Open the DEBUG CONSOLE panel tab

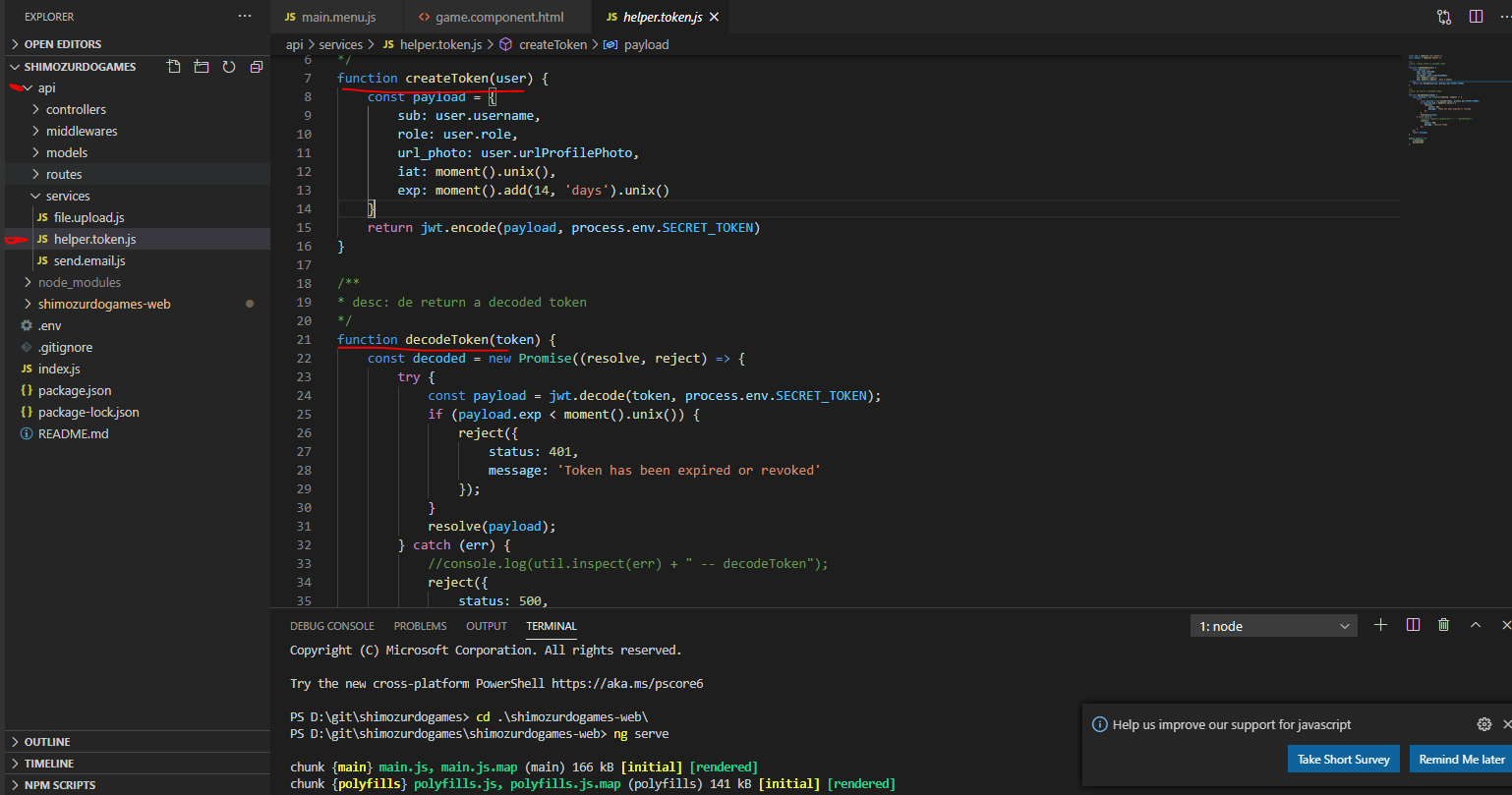click(332, 626)
